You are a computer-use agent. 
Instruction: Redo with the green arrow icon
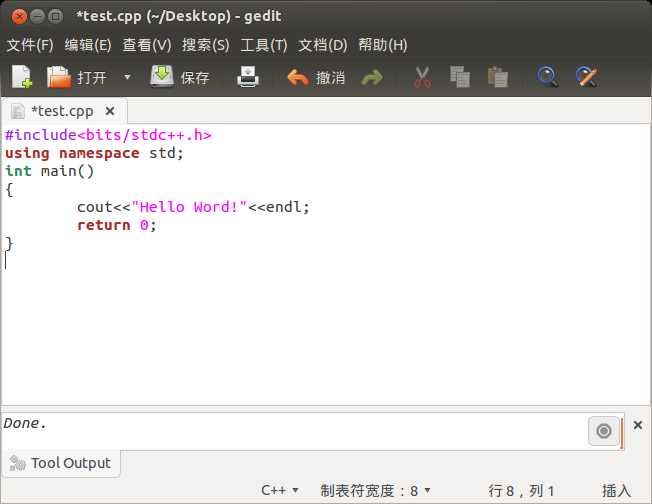[372, 77]
